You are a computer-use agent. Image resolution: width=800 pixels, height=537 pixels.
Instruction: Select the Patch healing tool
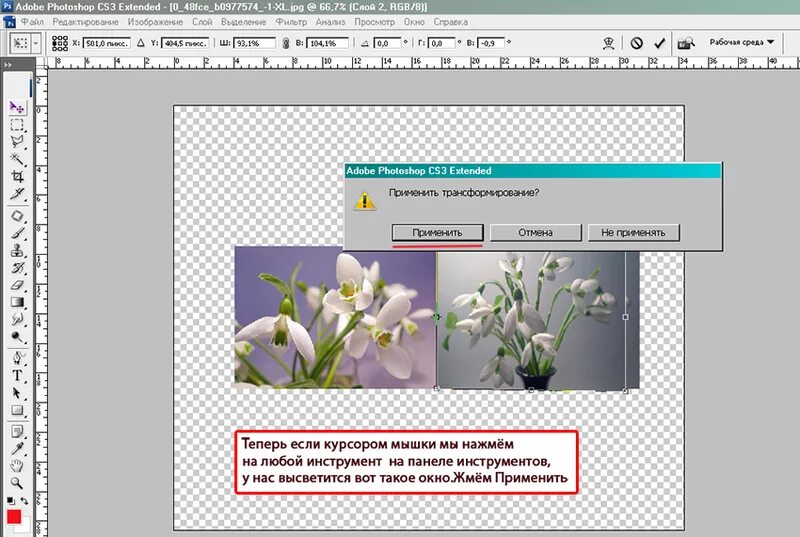16,216
